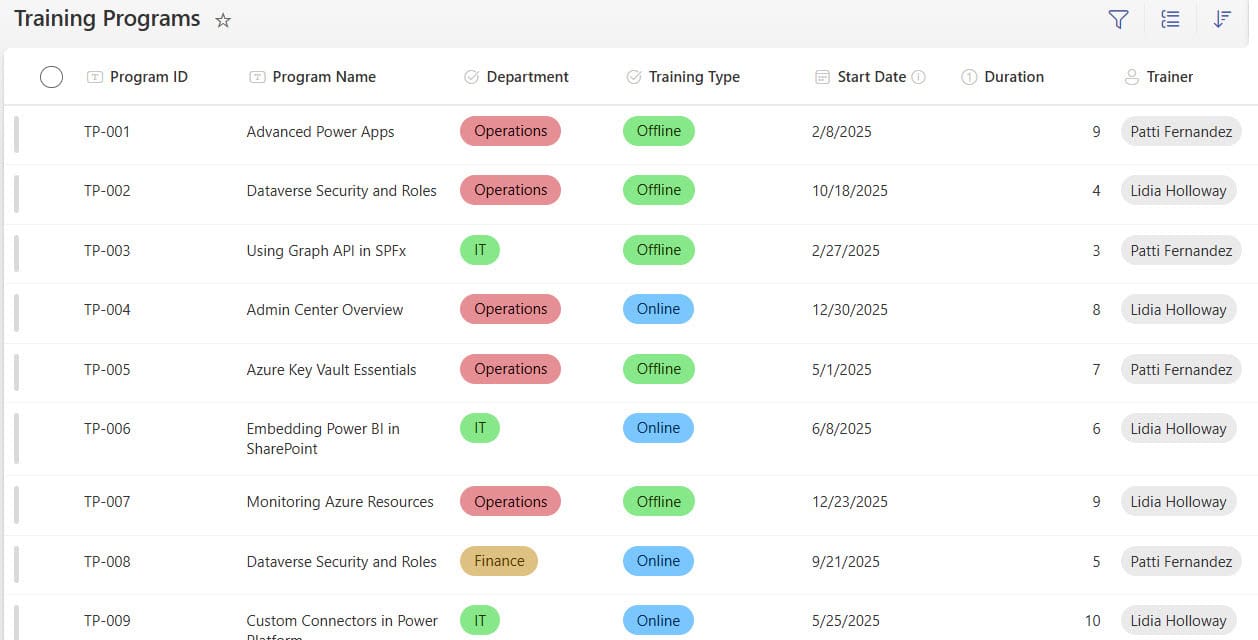Open the Start Date column header
The width and height of the screenshot is (1258, 640).
point(861,77)
